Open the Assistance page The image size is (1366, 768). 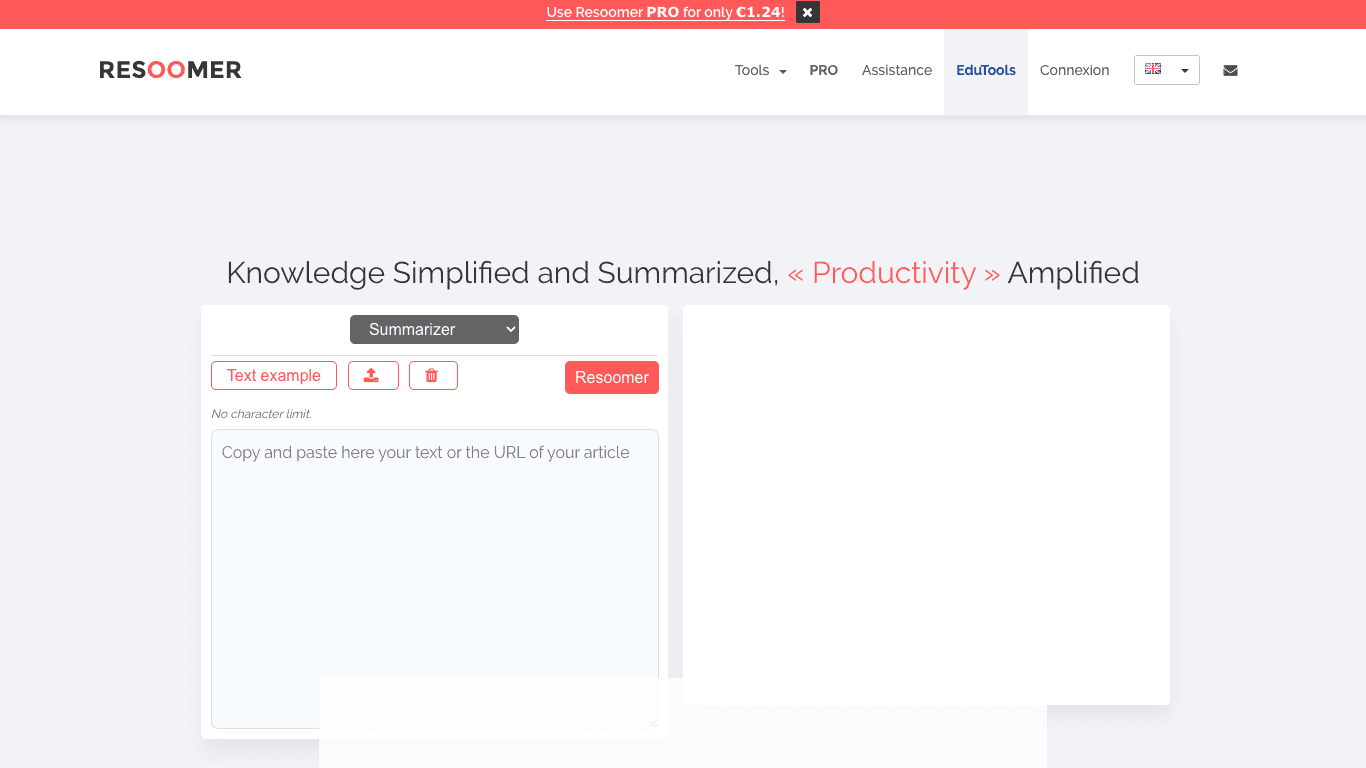[896, 70]
